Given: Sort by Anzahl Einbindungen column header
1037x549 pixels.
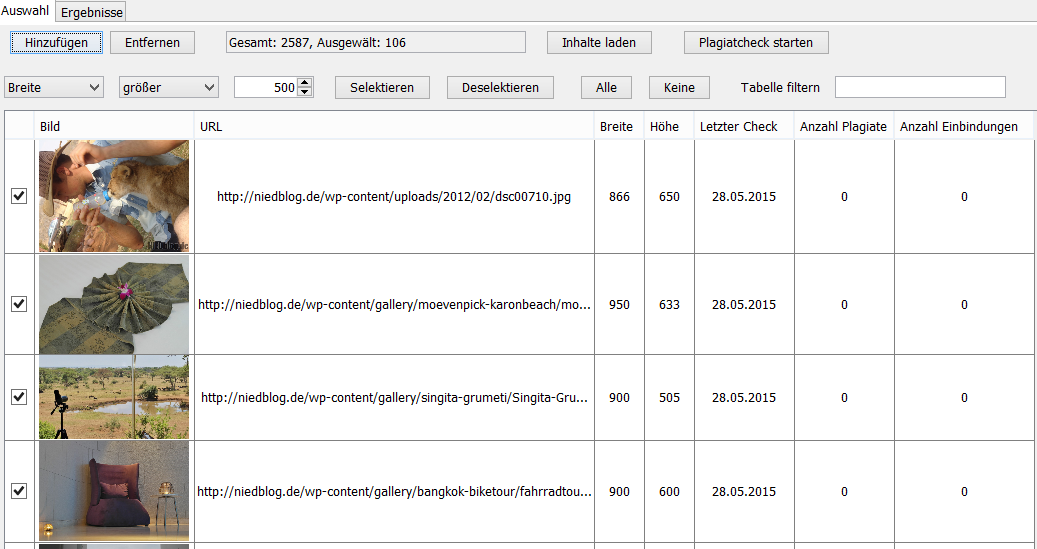Looking at the screenshot, I should (964, 126).
